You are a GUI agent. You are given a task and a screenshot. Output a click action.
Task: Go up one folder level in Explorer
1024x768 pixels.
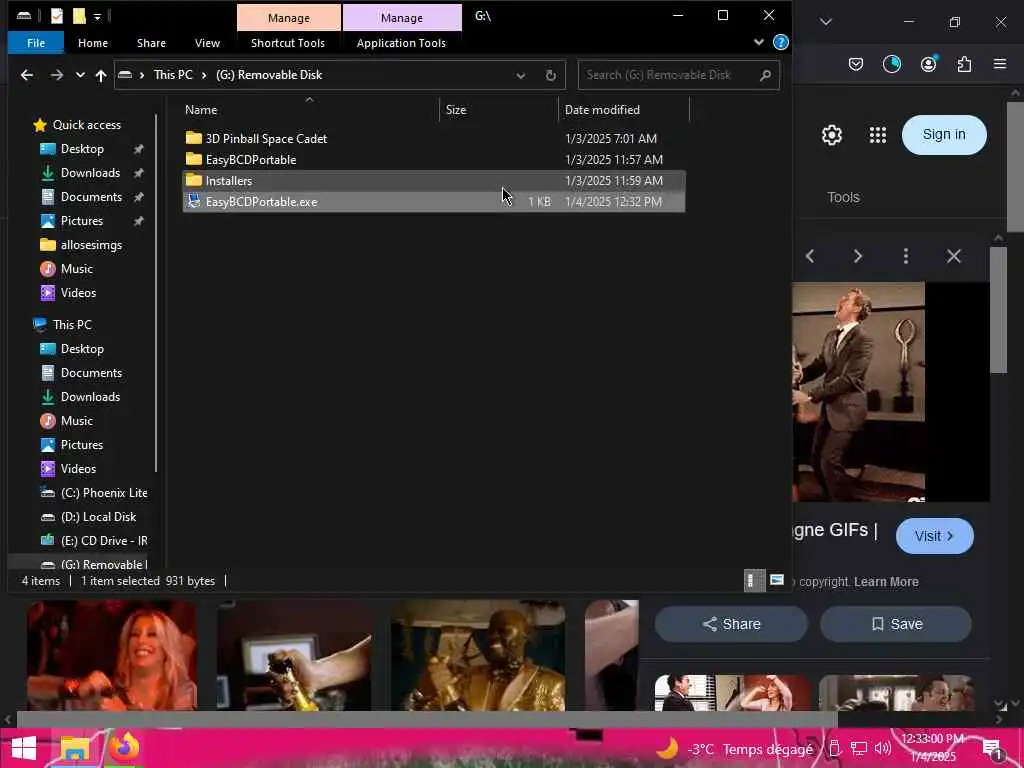101,75
